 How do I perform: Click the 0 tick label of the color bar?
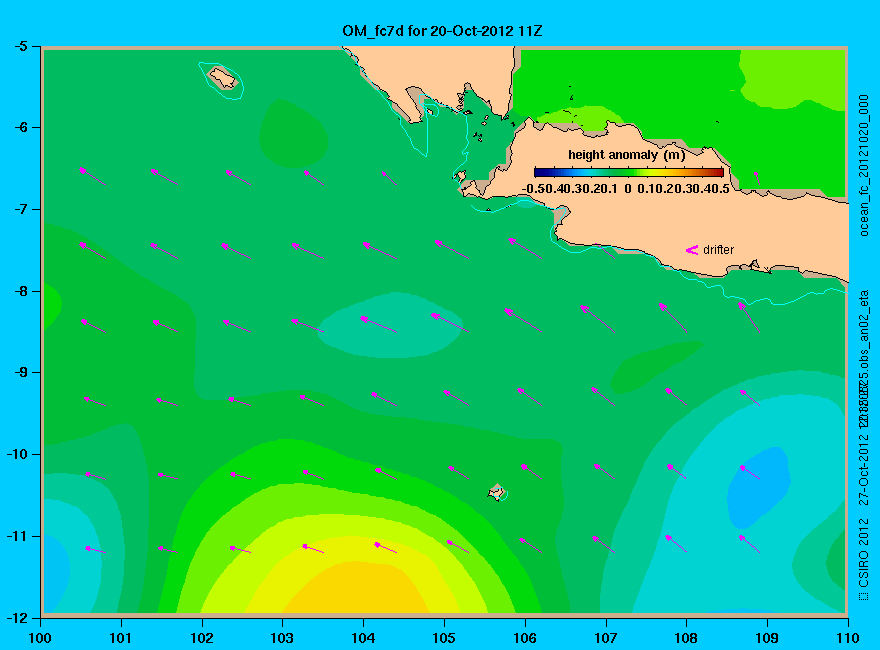click(x=628, y=189)
